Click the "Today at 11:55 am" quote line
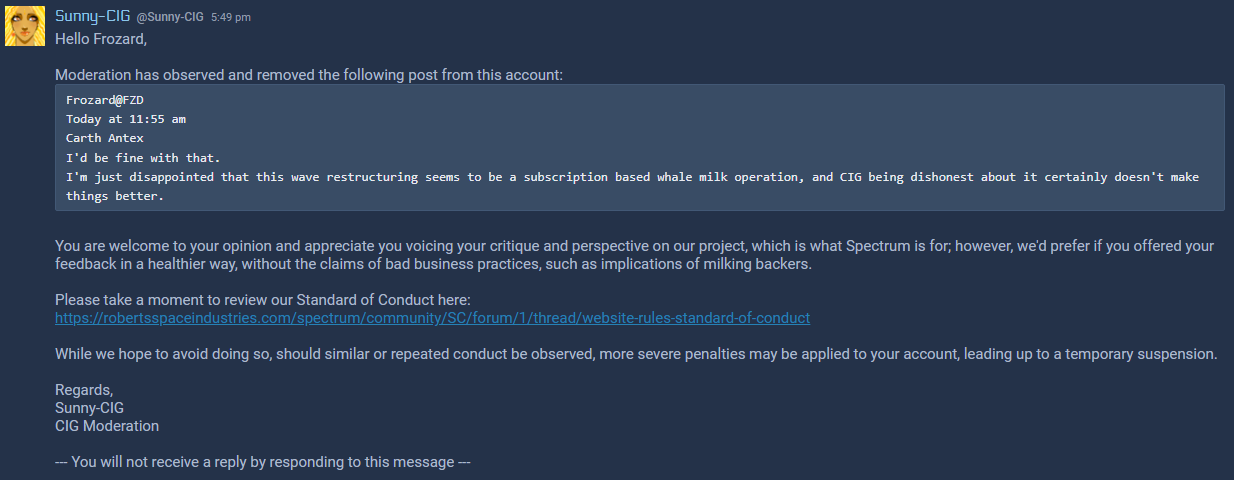This screenshot has height=480, width=1234. 126,119
